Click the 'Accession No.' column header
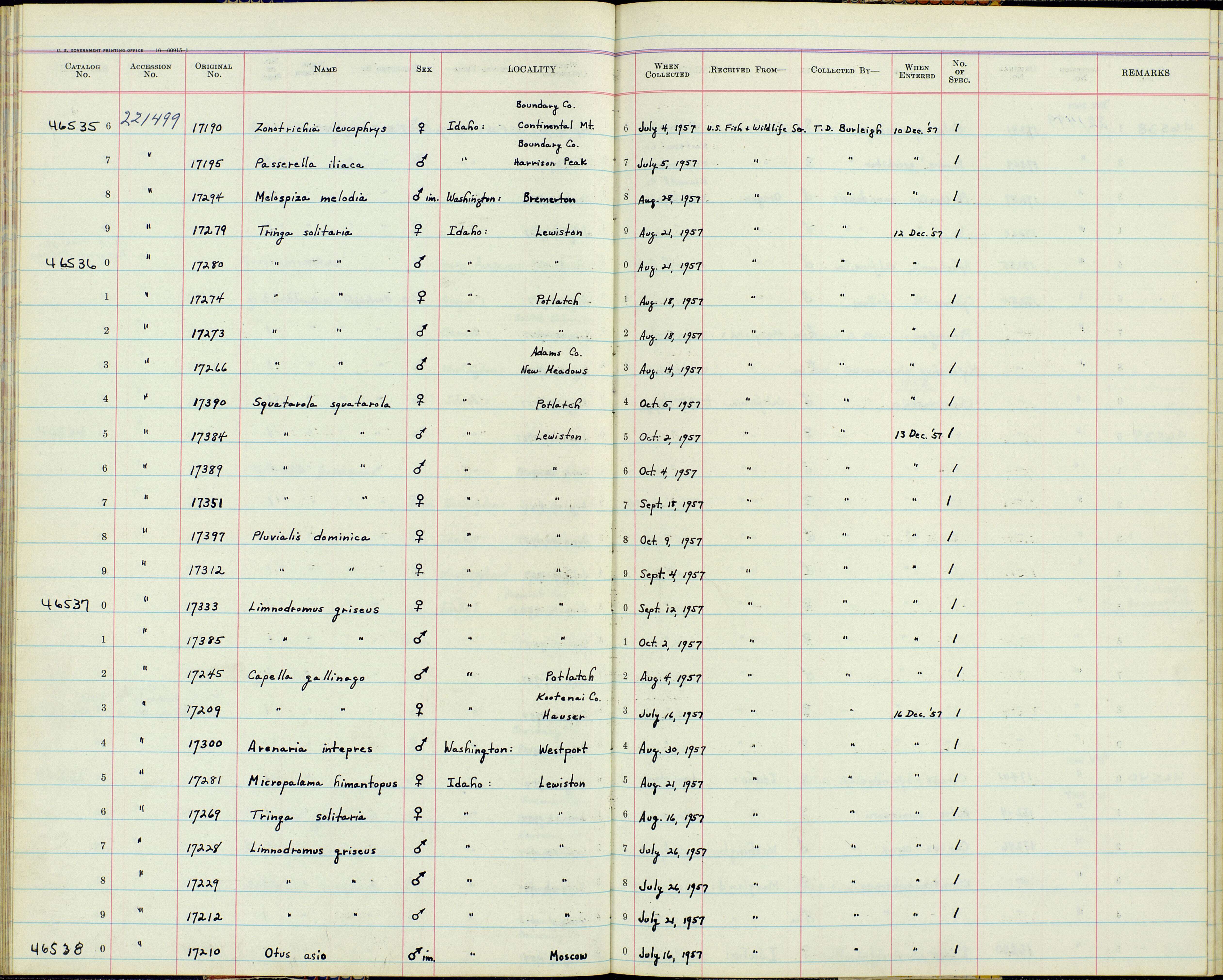Screen dimensions: 1223x980 (x=150, y=70)
